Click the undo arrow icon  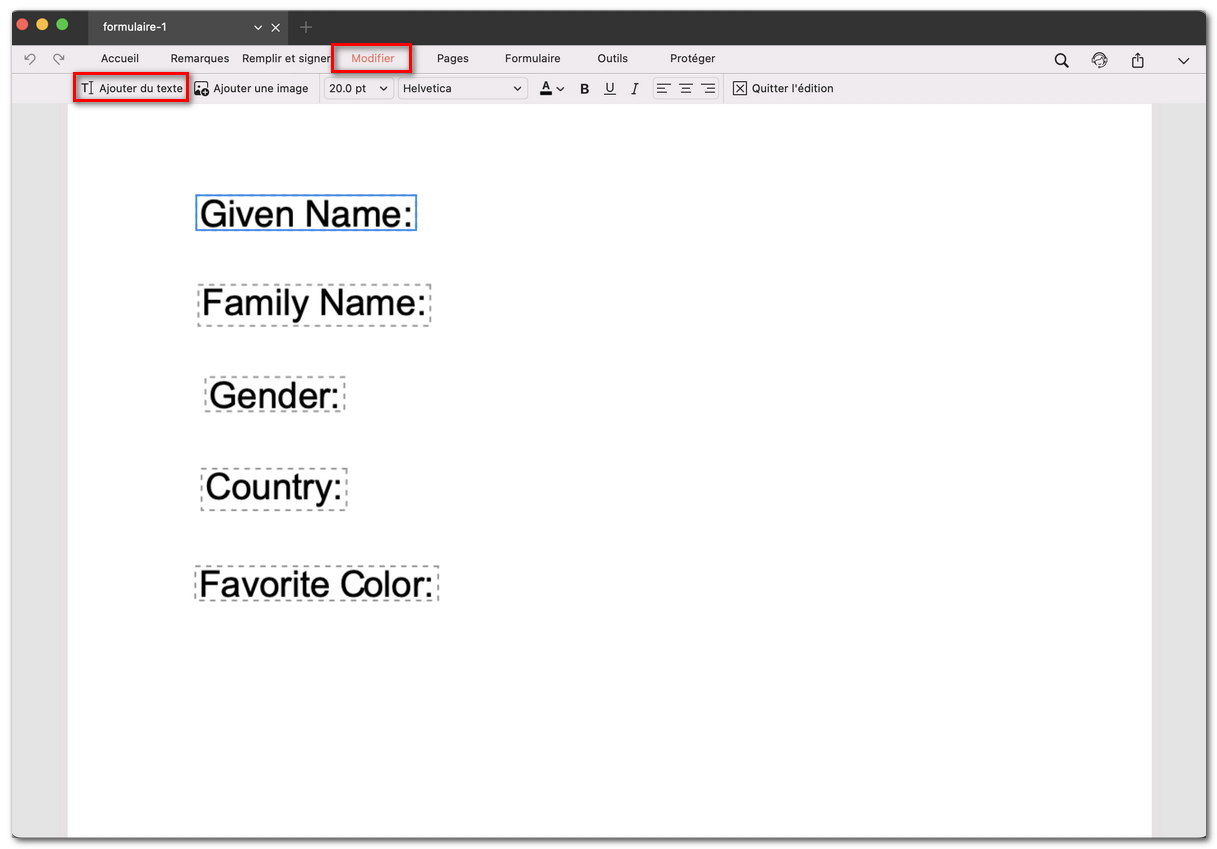pyautogui.click(x=30, y=60)
